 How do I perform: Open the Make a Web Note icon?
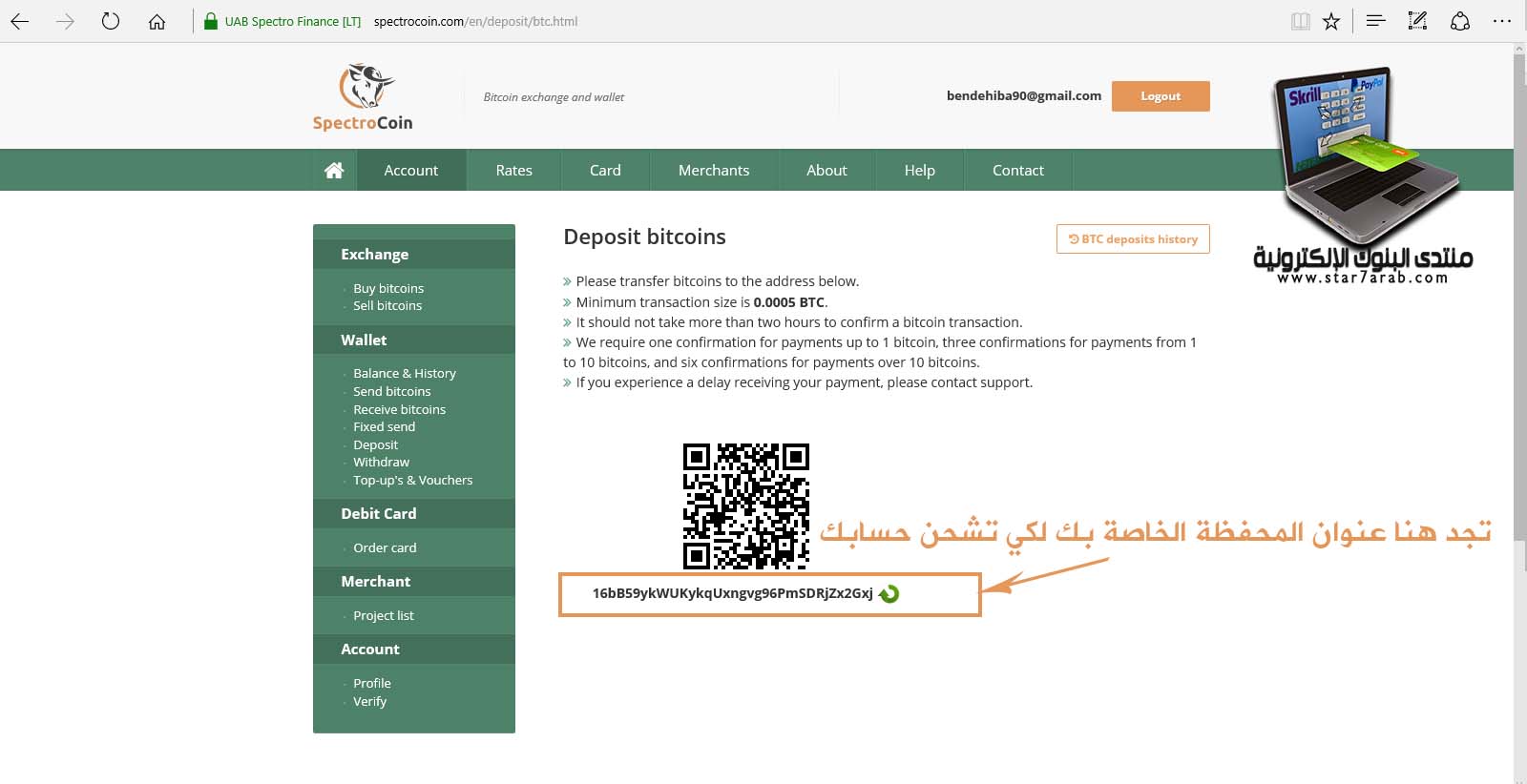pyautogui.click(x=1417, y=20)
